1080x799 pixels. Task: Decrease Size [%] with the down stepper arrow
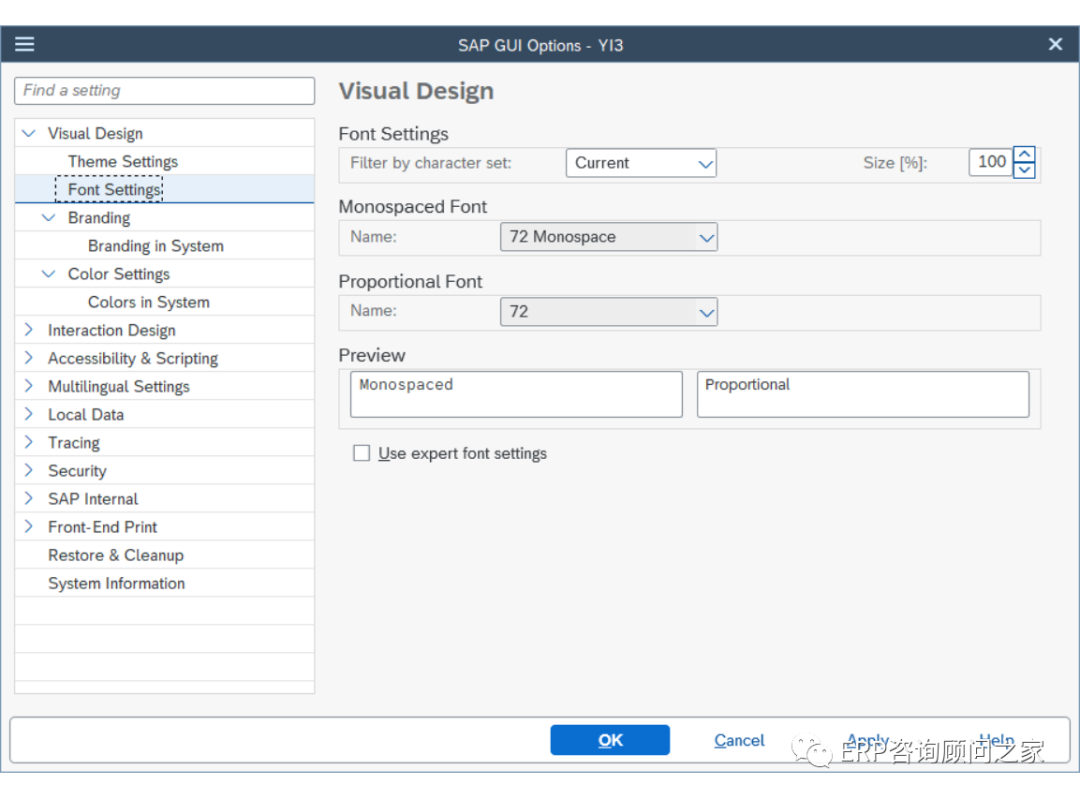point(1025,170)
